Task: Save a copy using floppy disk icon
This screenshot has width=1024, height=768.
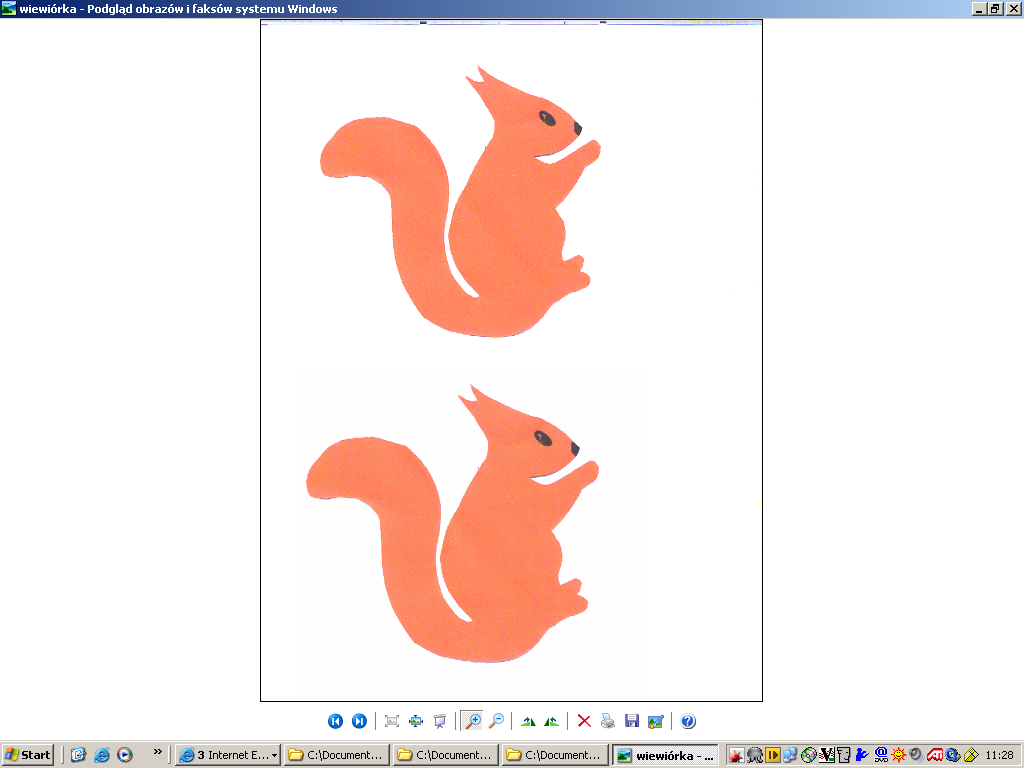Action: (631, 721)
